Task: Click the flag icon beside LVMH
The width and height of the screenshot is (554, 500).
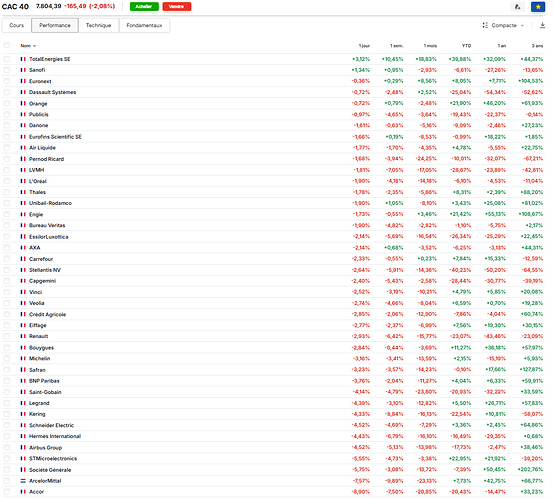Action: pos(23,170)
